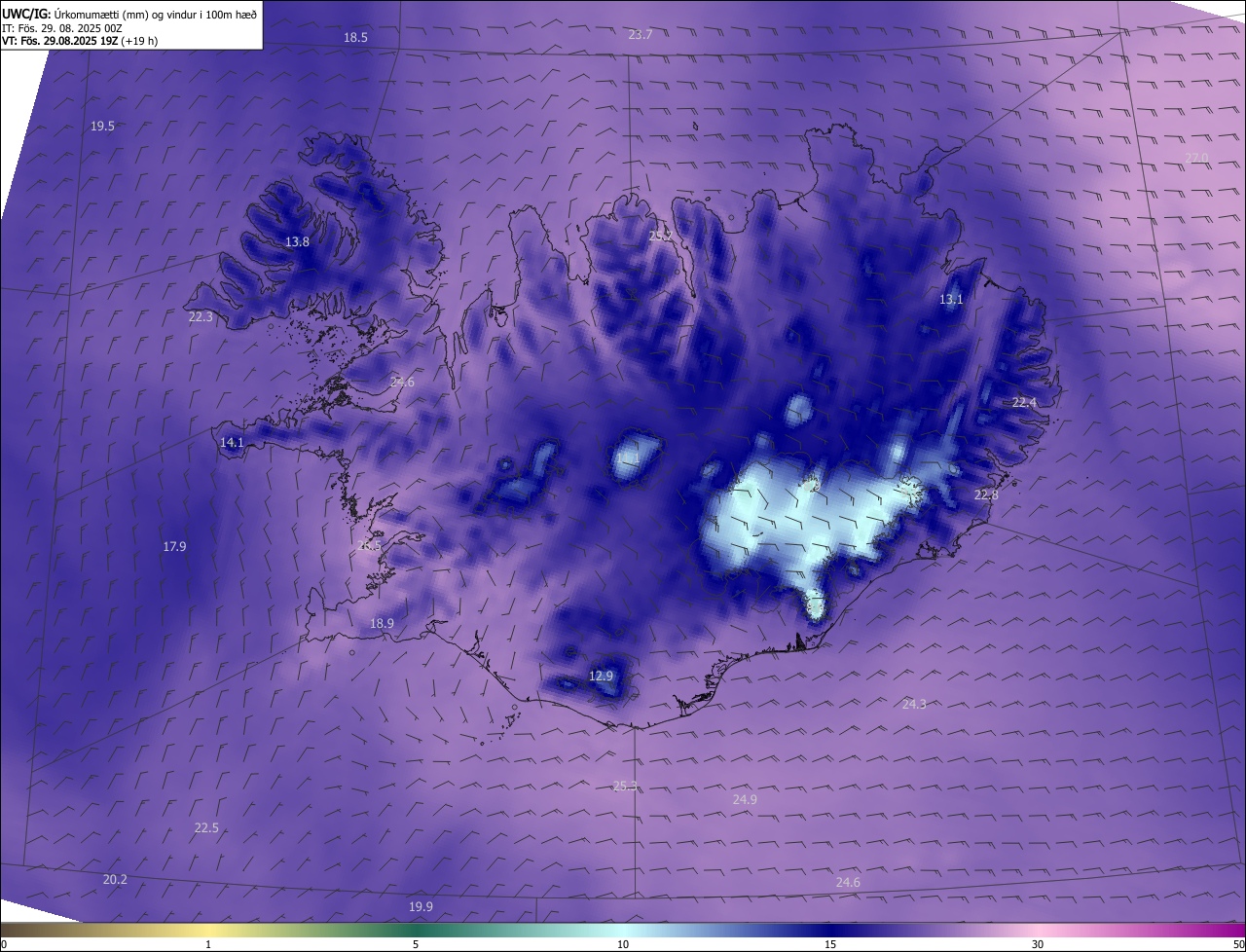Click the 50 tick on the color scale
1246x952 pixels.
click(1239, 944)
